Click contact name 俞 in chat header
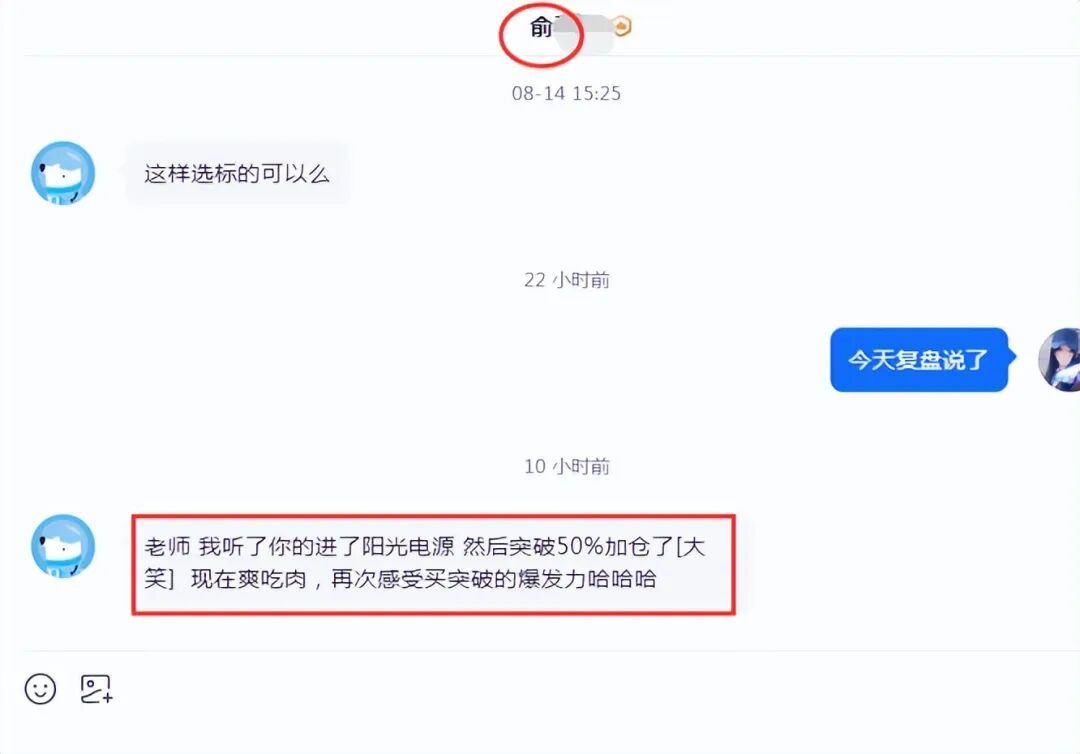The image size is (1080, 754). point(541,28)
